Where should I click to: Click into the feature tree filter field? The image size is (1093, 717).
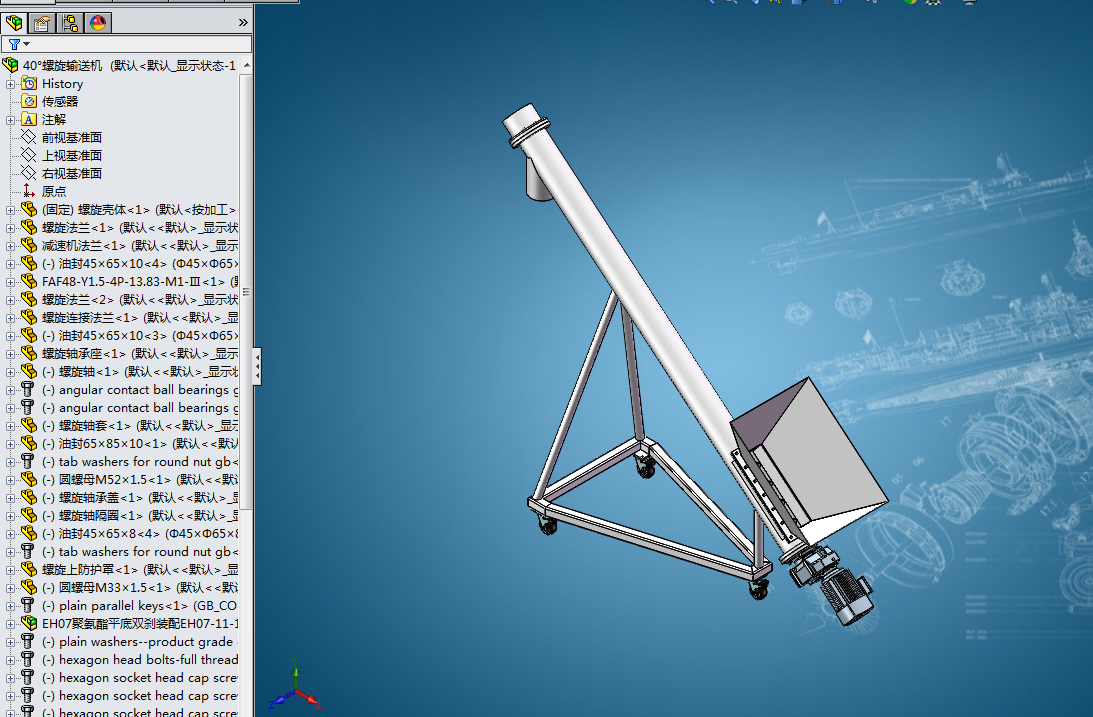pyautogui.click(x=126, y=44)
